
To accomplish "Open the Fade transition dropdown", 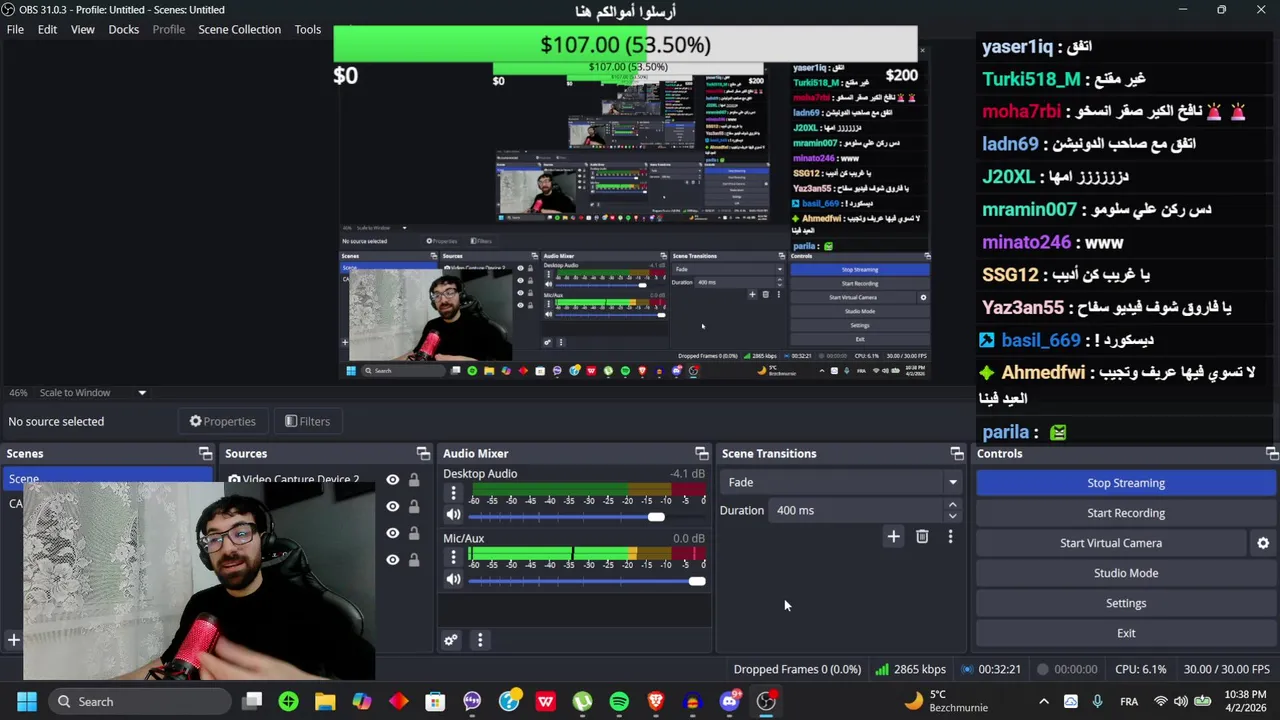I will (x=839, y=482).
